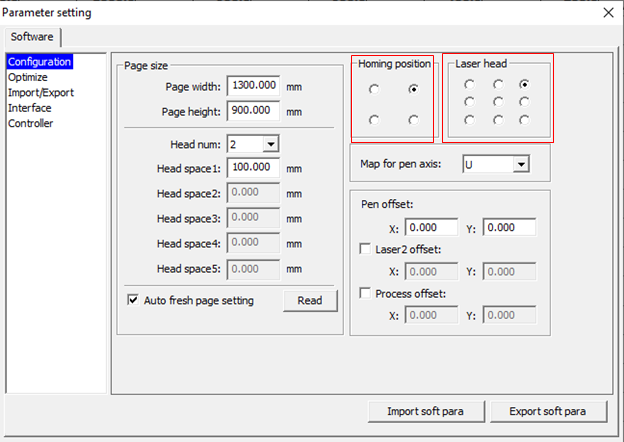The height and width of the screenshot is (442, 624).
Task: Select top-left Homing position radio button
Action: (x=374, y=89)
